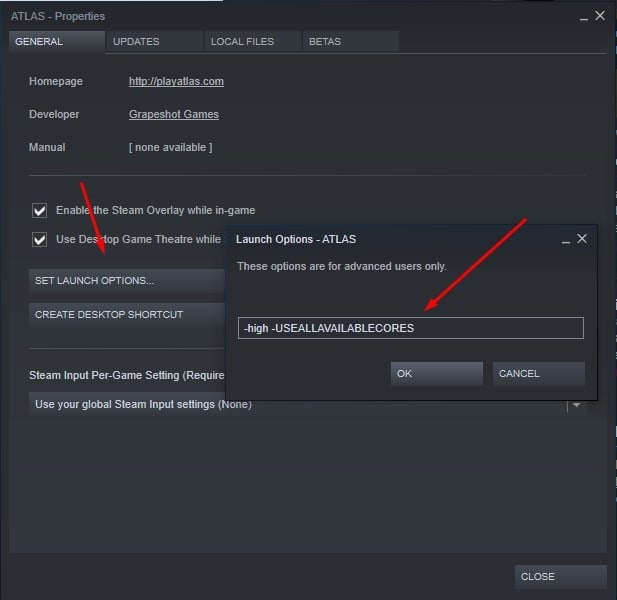Cancel the Launch Options dialog
The image size is (617, 600).
tap(538, 374)
